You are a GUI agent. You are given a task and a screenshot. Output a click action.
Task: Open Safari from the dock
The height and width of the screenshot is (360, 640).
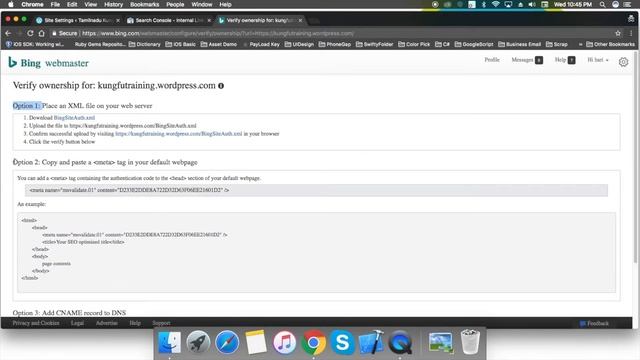[227, 342]
